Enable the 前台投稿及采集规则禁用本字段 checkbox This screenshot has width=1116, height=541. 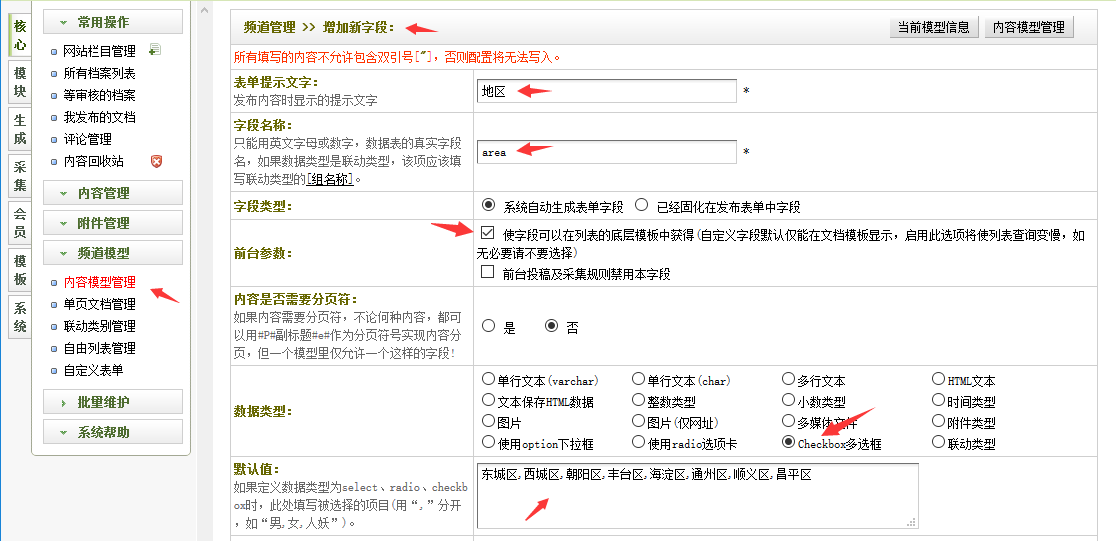point(488,272)
